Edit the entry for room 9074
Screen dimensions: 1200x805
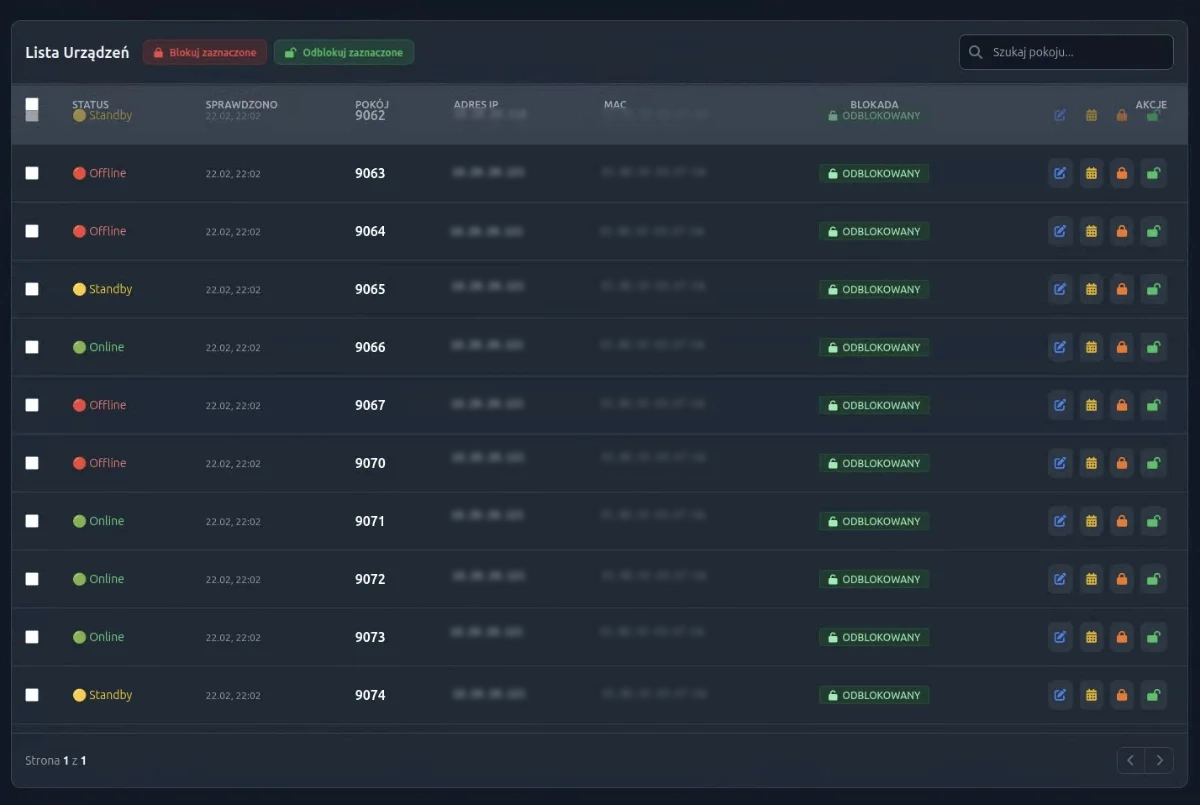(x=1060, y=694)
